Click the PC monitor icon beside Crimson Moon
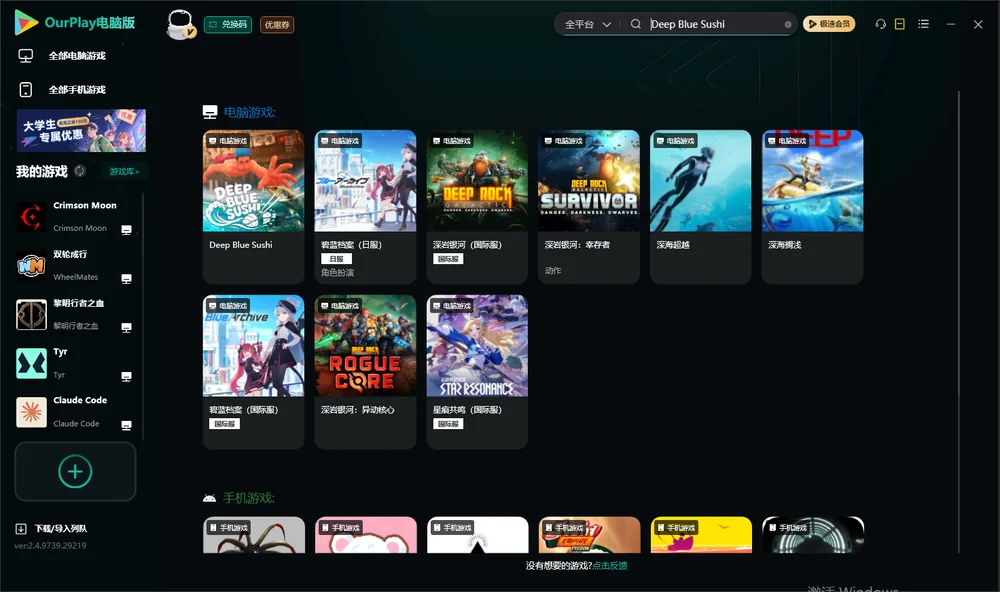The width and height of the screenshot is (1000, 592). [x=126, y=230]
